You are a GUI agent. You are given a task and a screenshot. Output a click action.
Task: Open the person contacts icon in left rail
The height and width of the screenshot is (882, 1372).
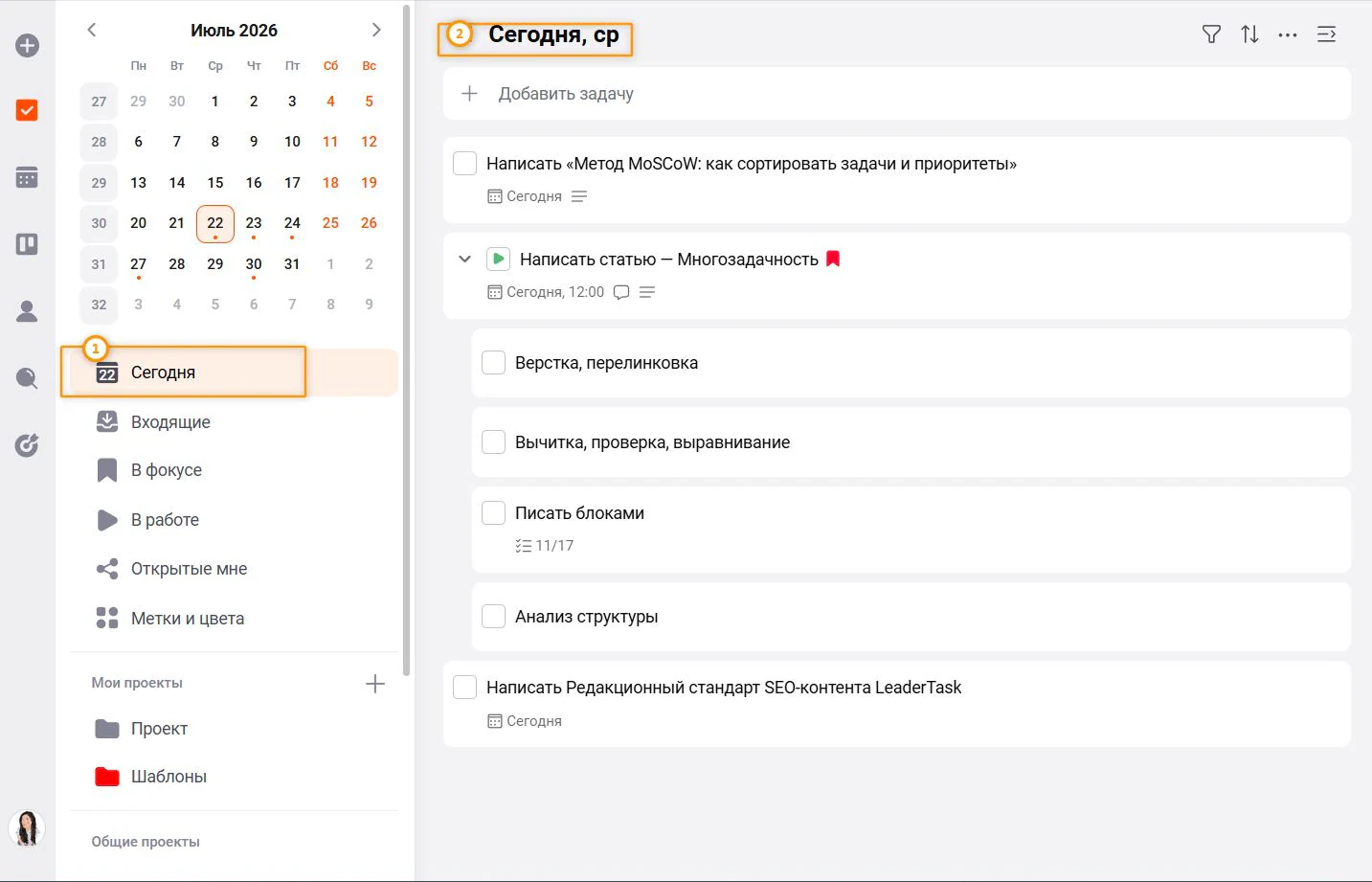(27, 311)
